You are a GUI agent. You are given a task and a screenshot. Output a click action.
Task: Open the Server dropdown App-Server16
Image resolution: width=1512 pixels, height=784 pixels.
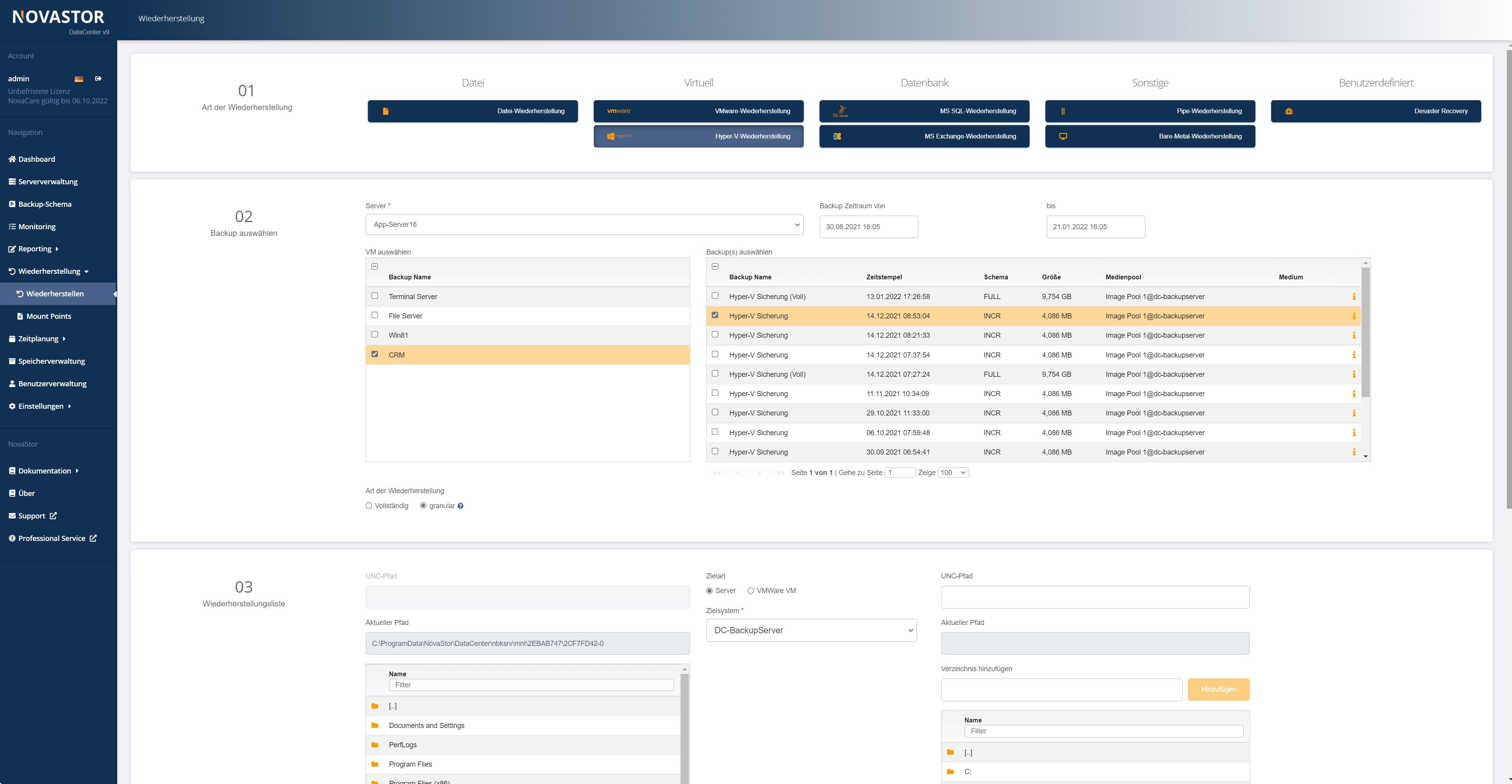pos(584,224)
